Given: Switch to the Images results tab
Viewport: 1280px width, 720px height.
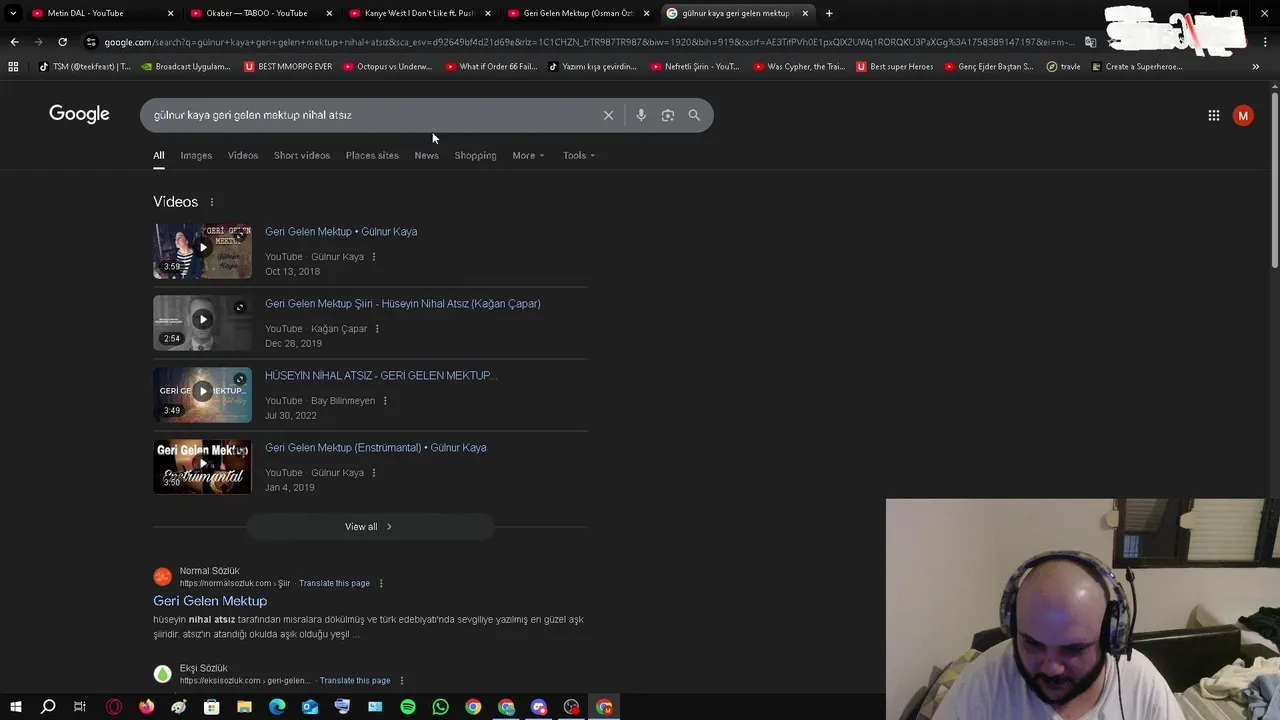Looking at the screenshot, I should tap(196, 156).
